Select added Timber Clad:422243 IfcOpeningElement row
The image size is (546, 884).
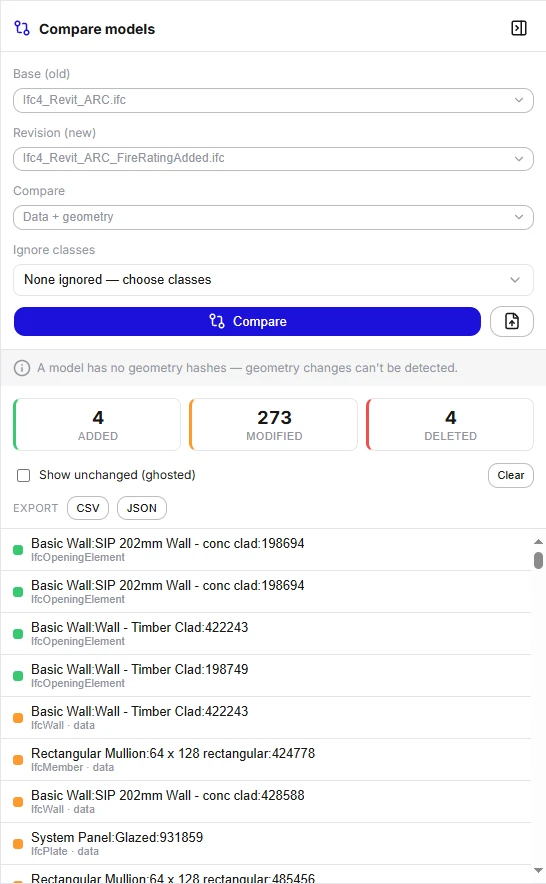[x=266, y=634]
